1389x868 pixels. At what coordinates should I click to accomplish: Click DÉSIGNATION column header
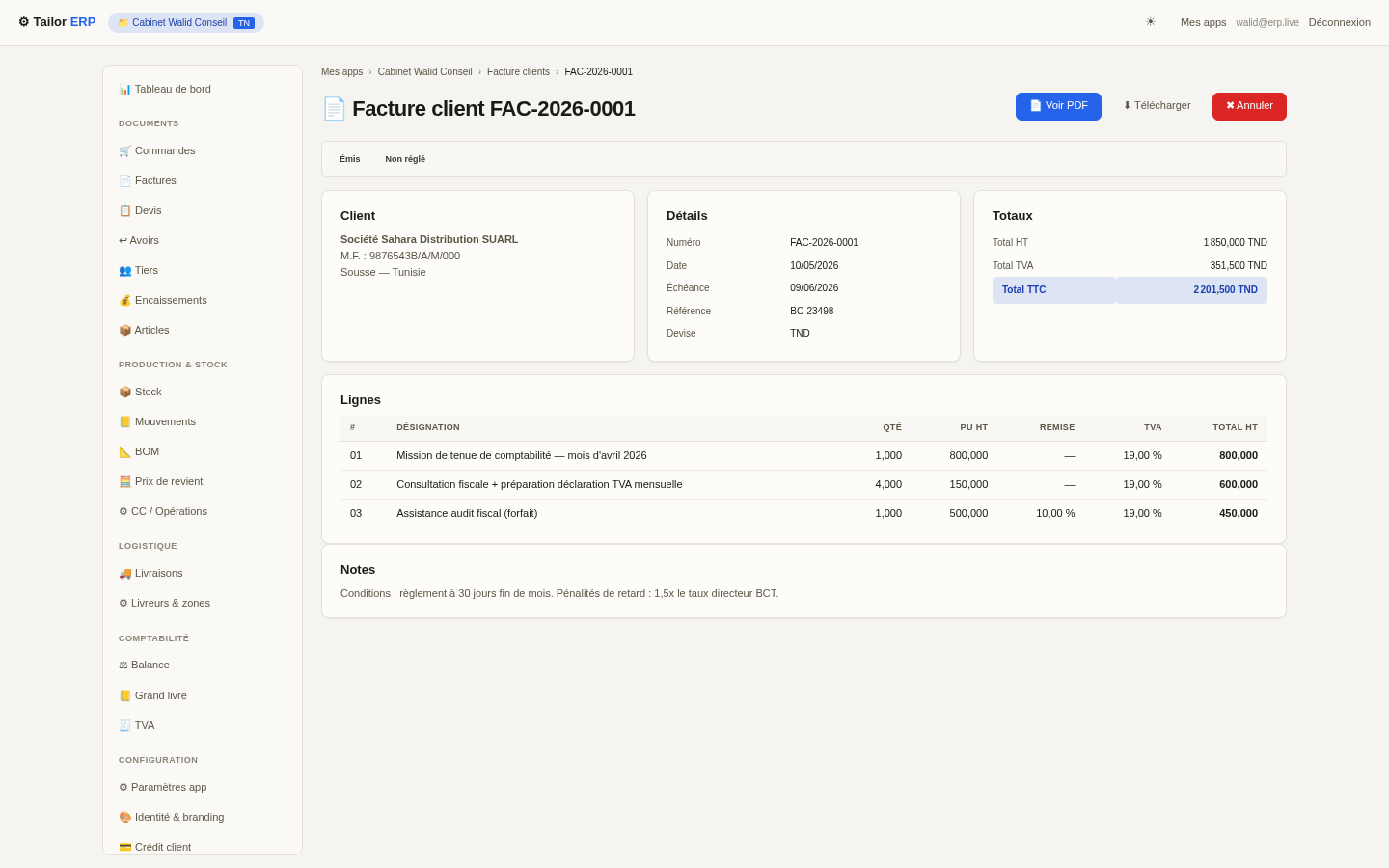pyautogui.click(x=428, y=427)
